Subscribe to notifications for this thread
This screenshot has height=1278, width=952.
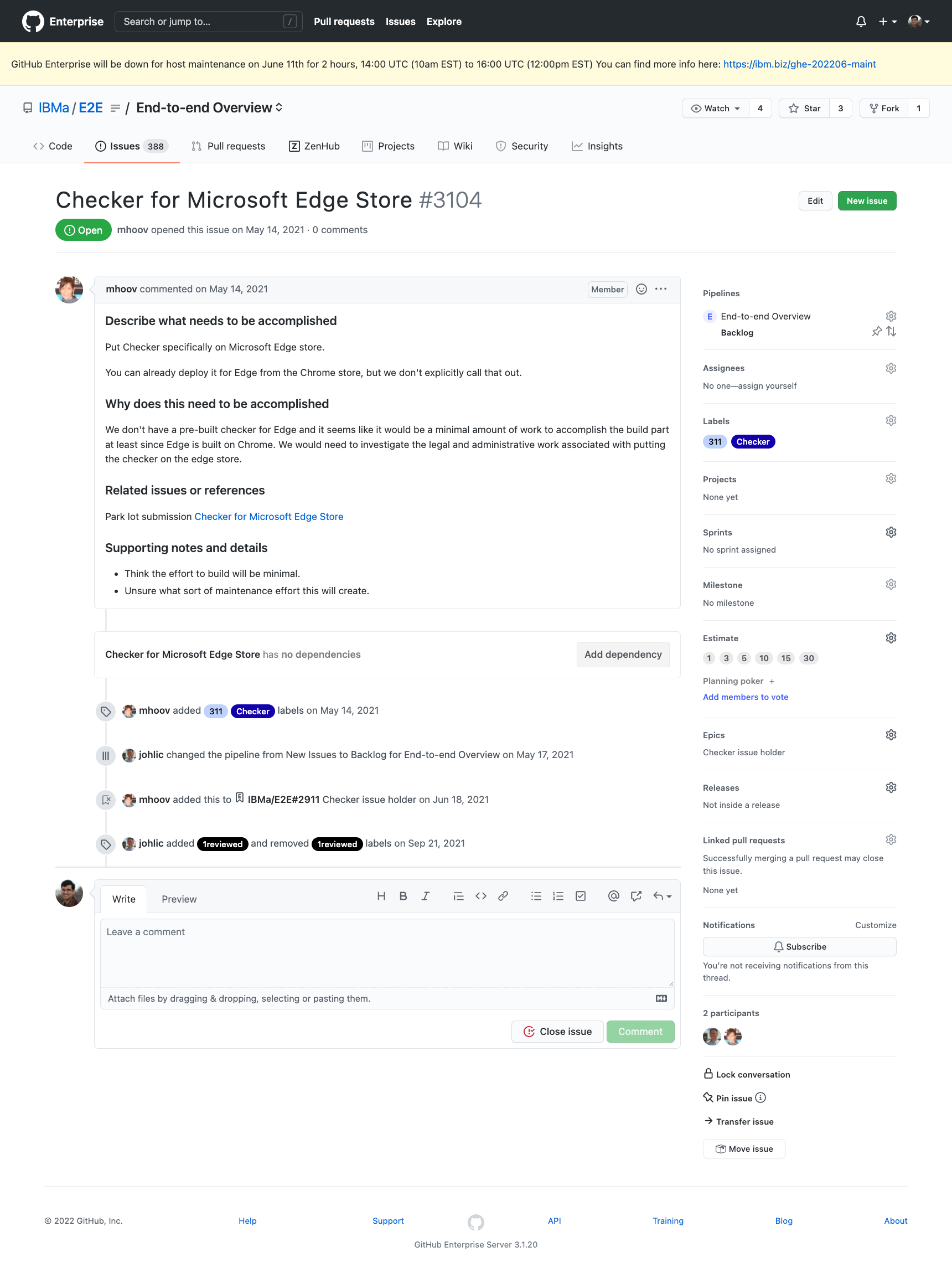(x=799, y=946)
